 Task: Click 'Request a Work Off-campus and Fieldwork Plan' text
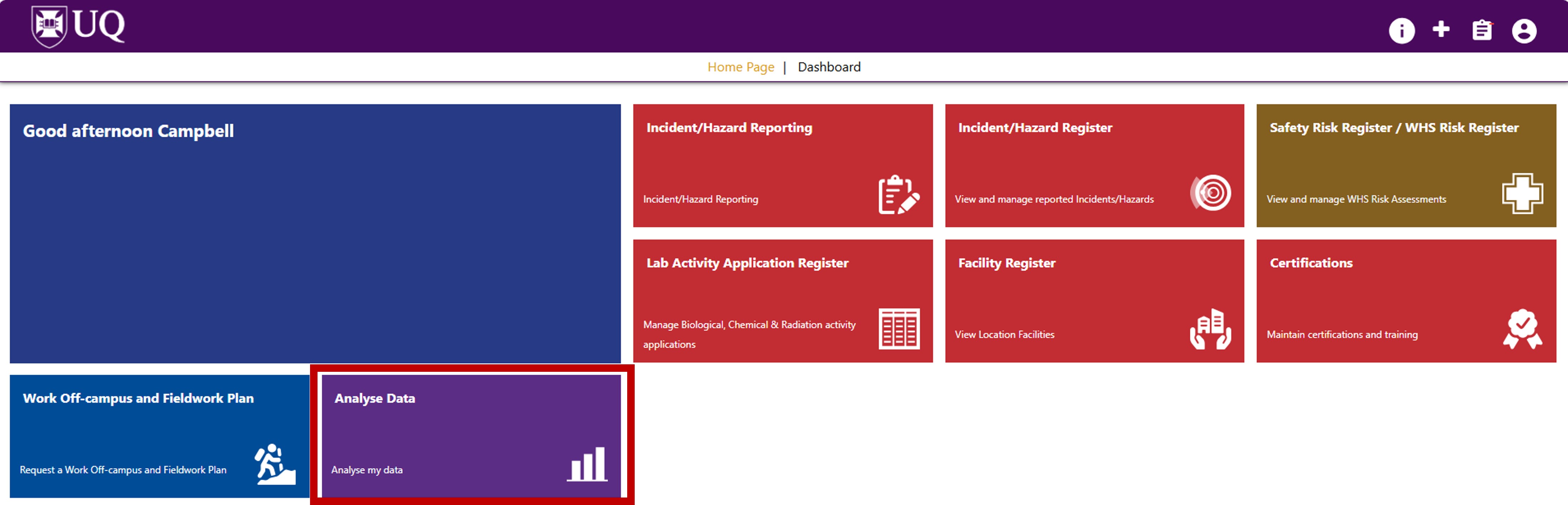pos(123,470)
